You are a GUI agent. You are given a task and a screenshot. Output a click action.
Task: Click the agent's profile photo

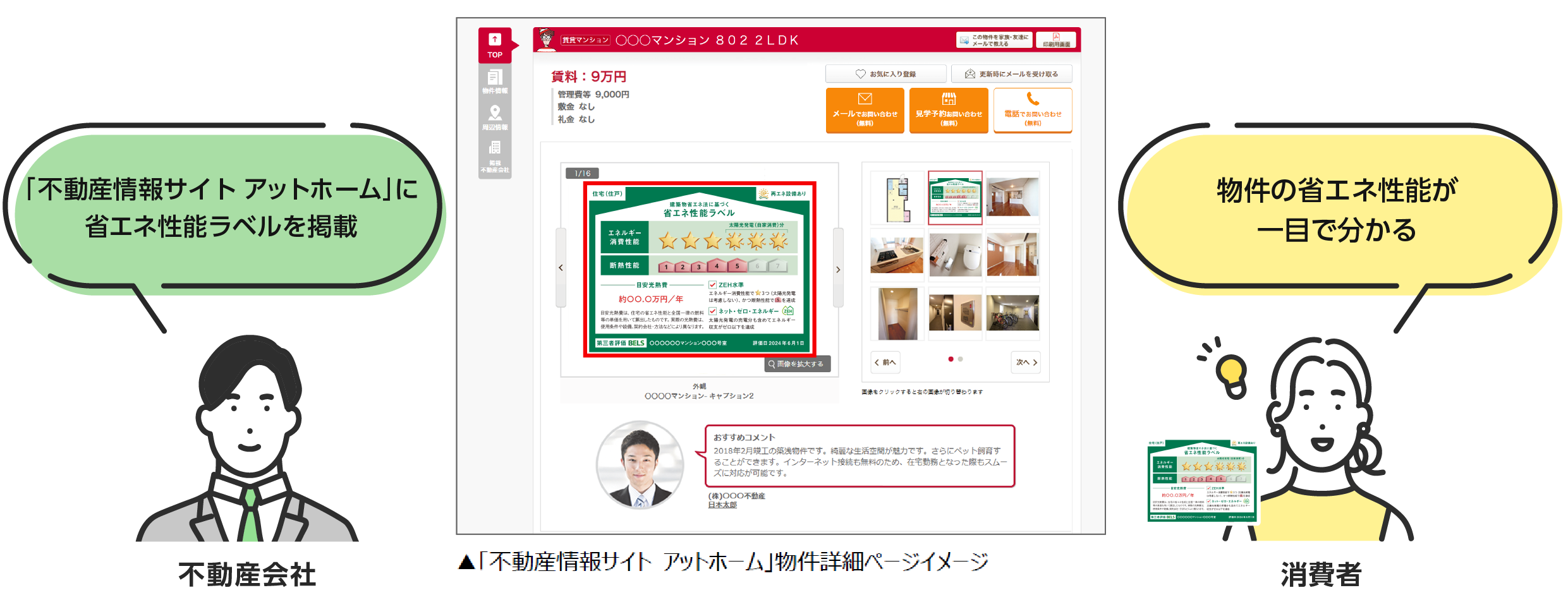coord(640,465)
